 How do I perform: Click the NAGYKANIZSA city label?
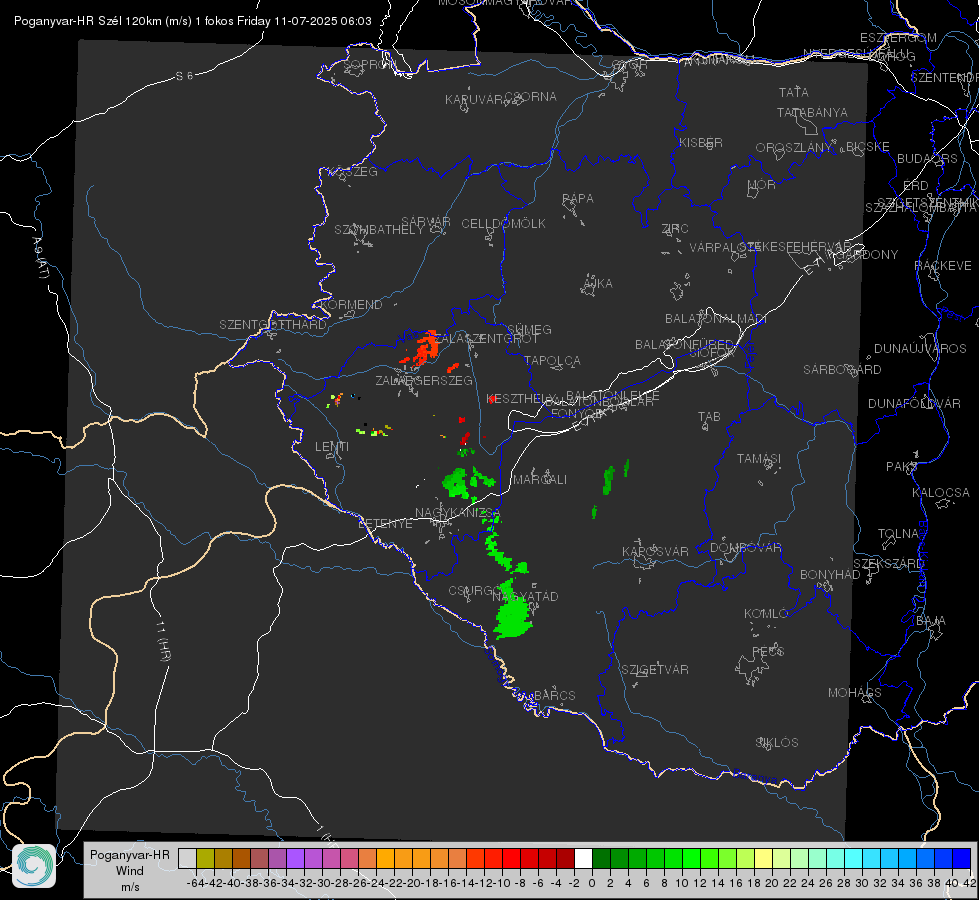pyautogui.click(x=458, y=513)
